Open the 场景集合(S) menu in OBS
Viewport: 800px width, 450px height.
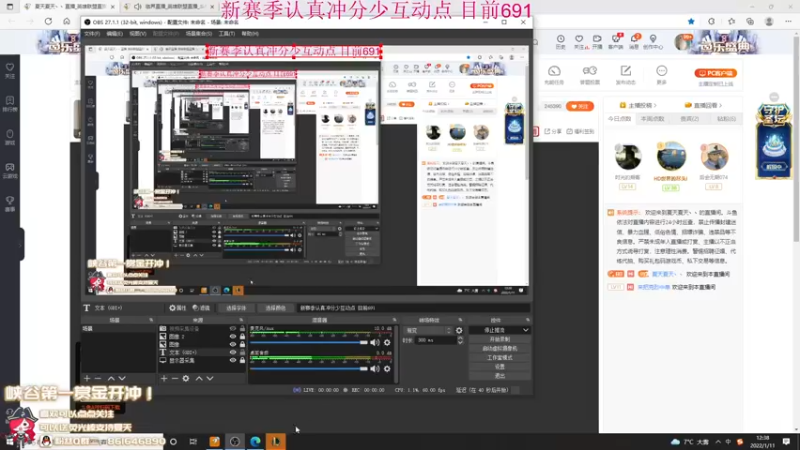tap(198, 34)
